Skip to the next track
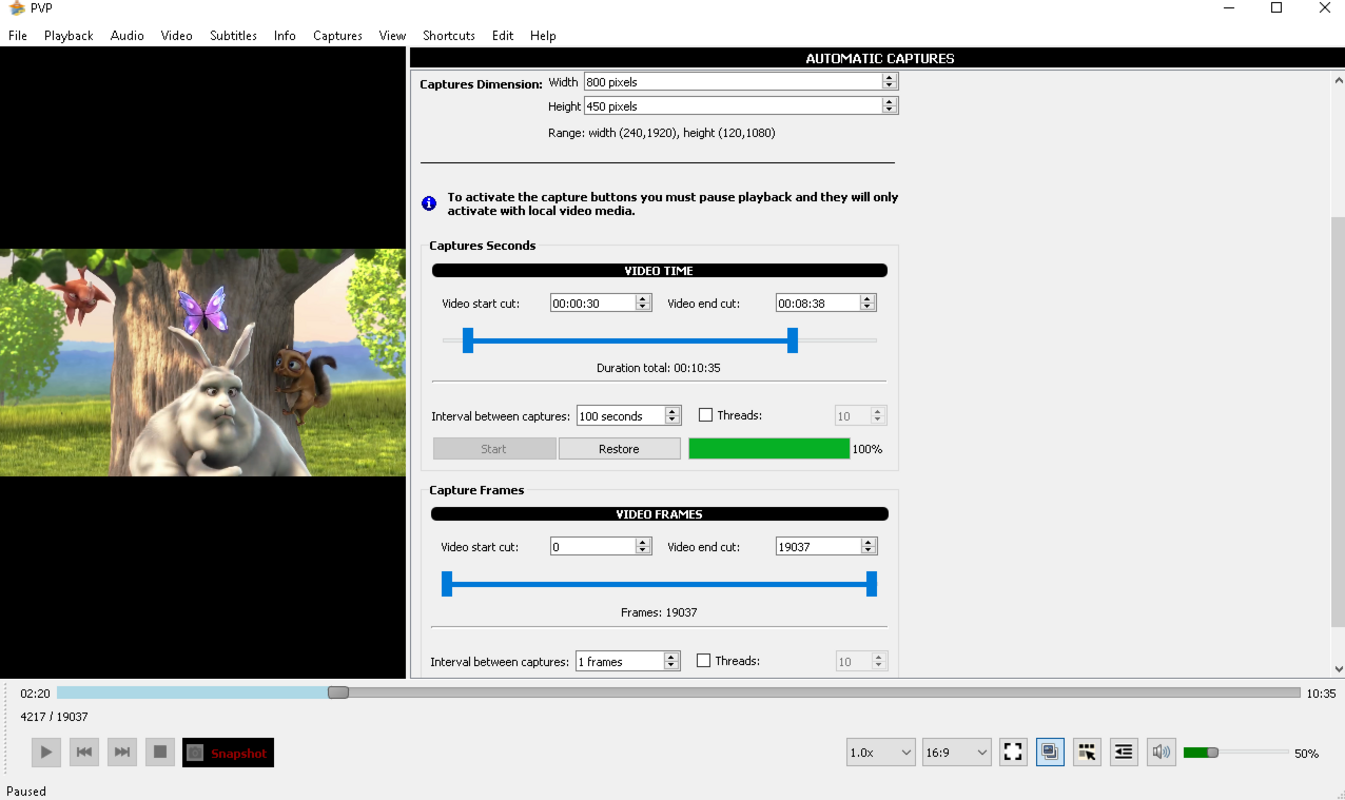1345x800 pixels. coord(122,752)
